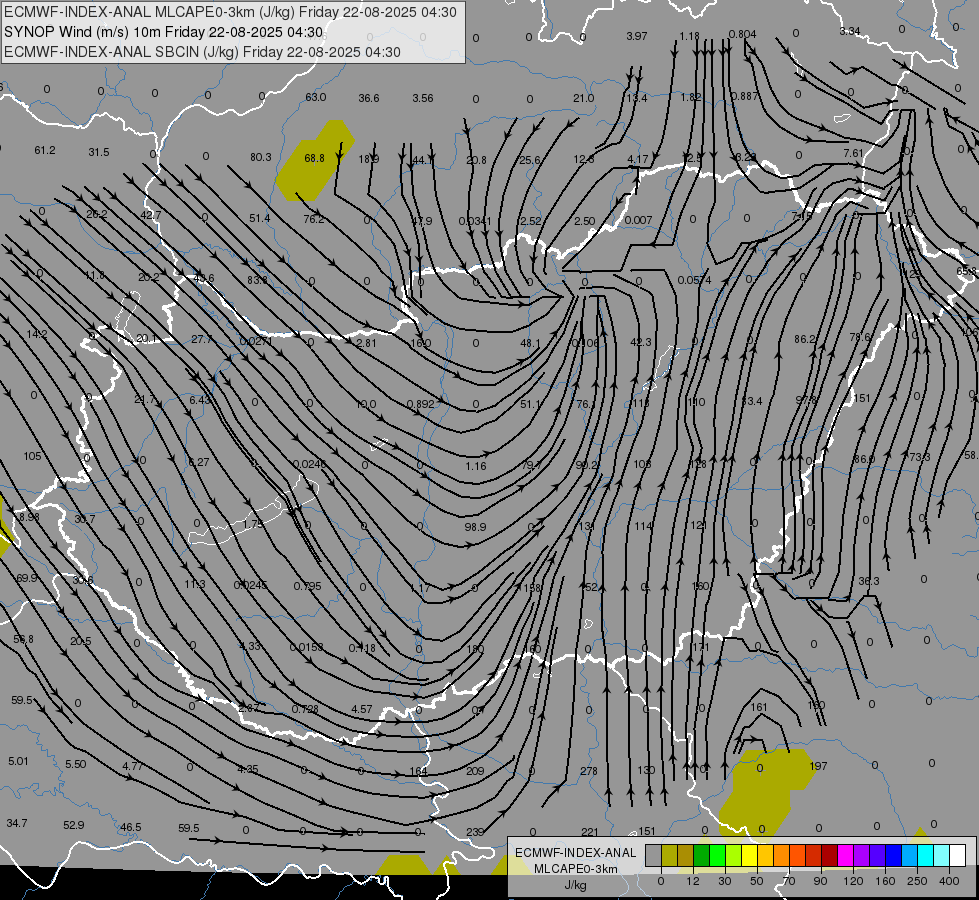Screen dimensions: 979x900
Task: Click the map value 46.5
Action: pyautogui.click(x=130, y=828)
